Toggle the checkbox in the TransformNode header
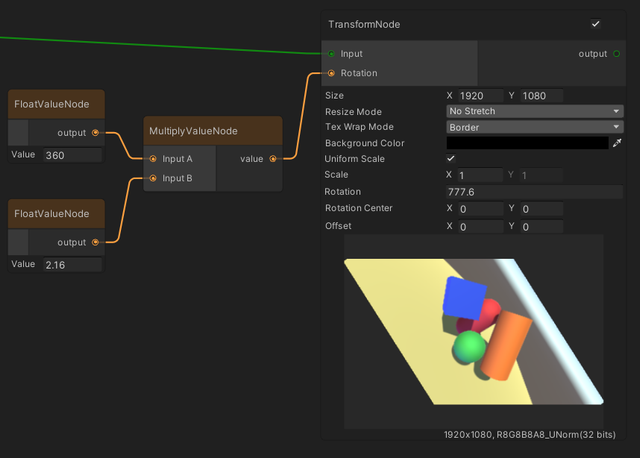Screen dimensions: 640x458 [x=596, y=23]
